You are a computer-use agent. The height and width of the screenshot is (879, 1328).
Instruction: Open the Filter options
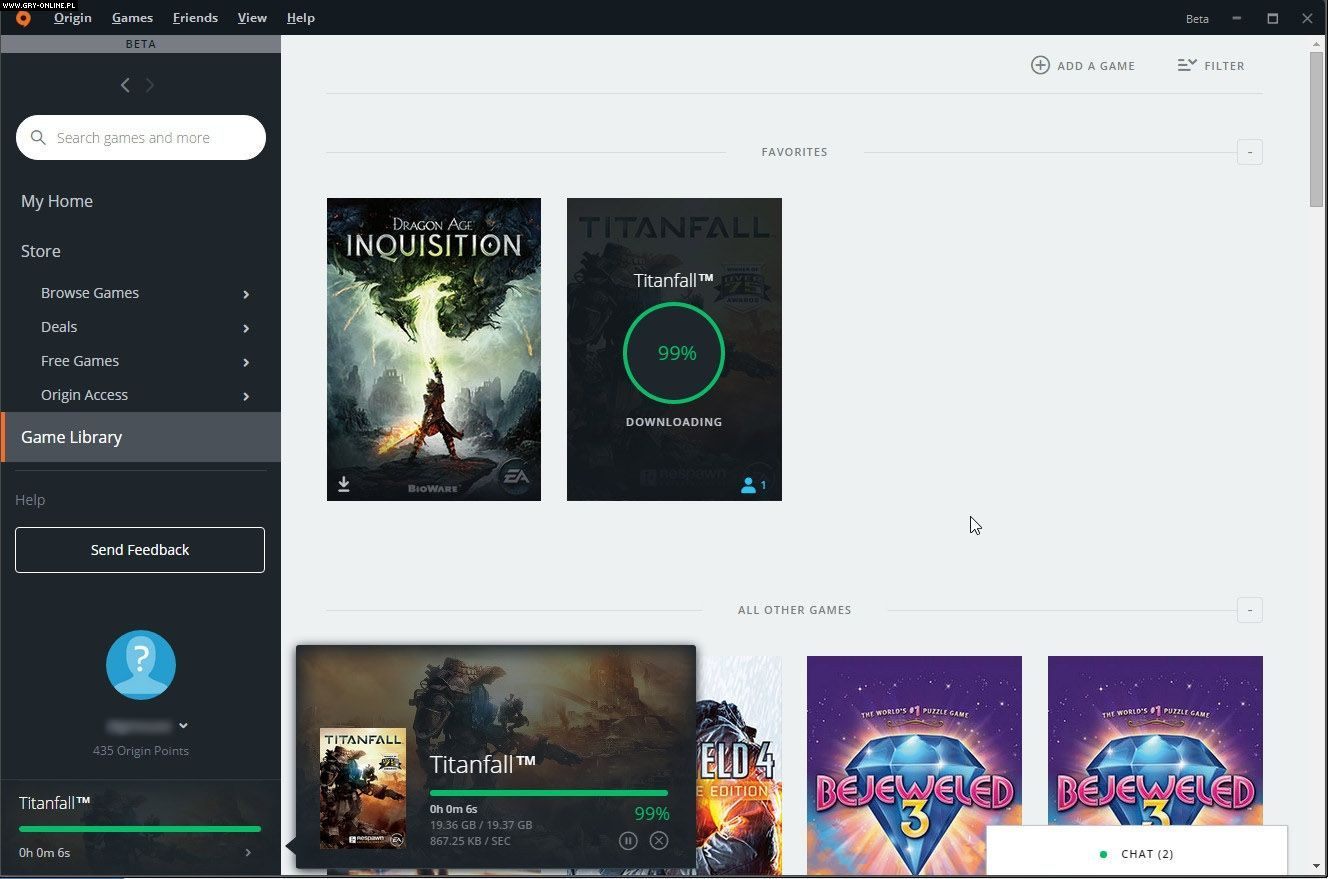click(x=1211, y=65)
